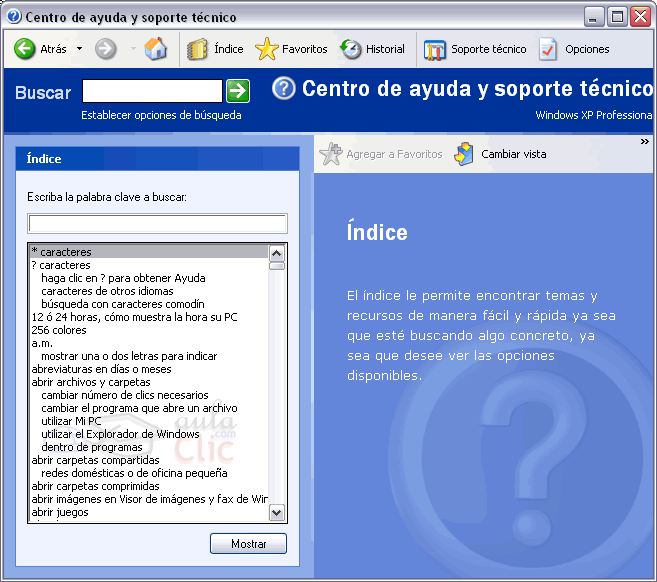This screenshot has width=657, height=582.
Task: Select '256 colores' in index list
Action: pyautogui.click(x=59, y=330)
